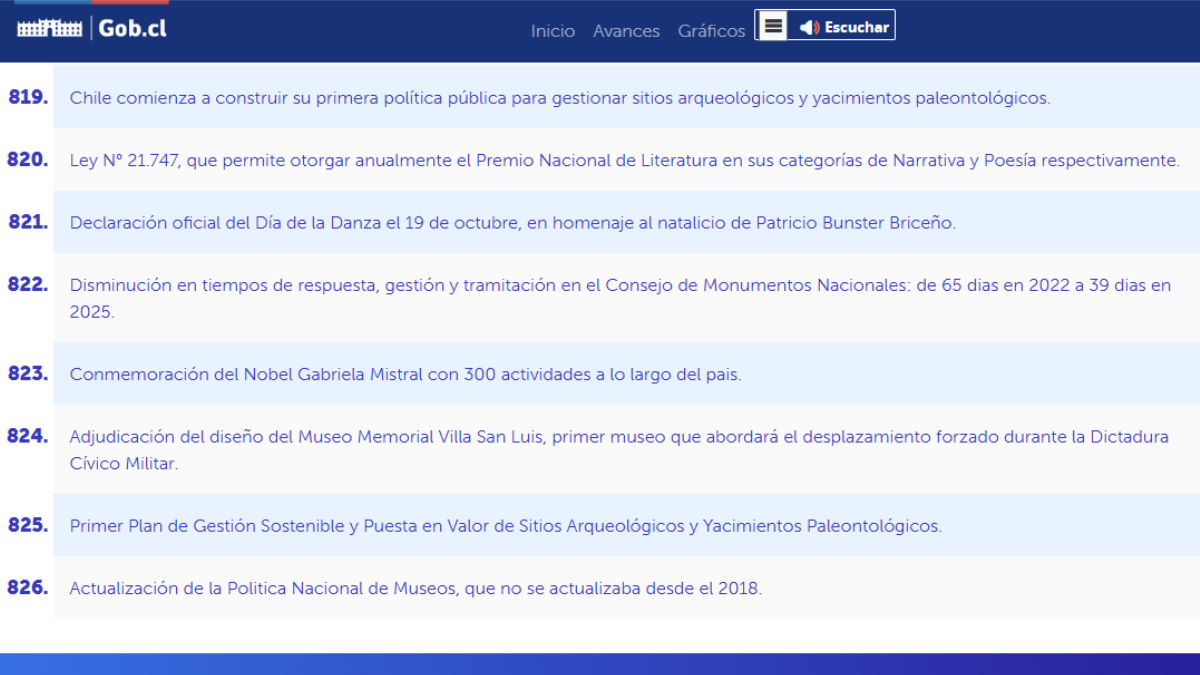The image size is (1200, 675).
Task: Open item 819 about archaeological sites policy
Action: [559, 98]
